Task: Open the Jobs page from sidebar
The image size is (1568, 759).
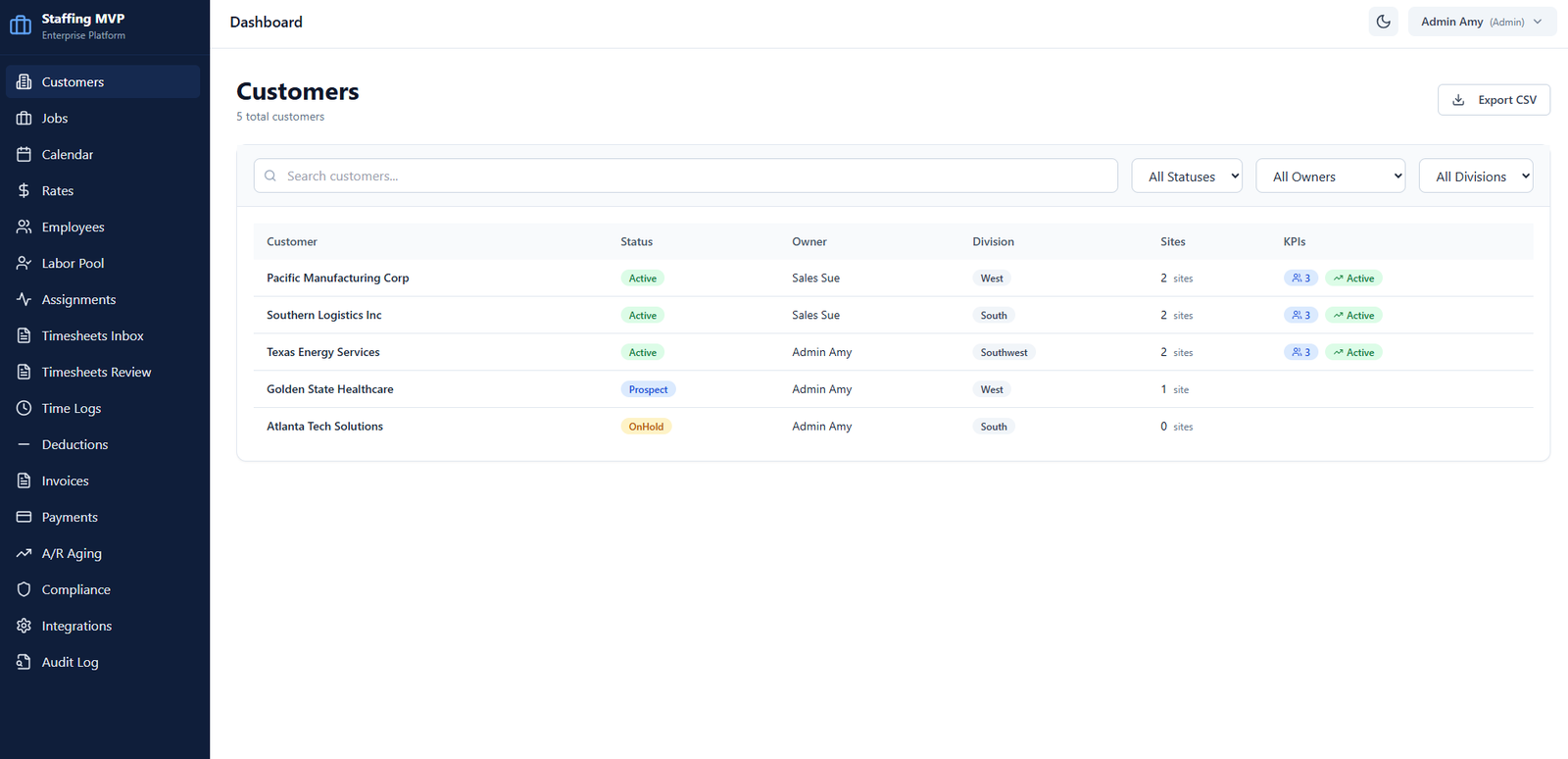Action: pyautogui.click(x=103, y=118)
